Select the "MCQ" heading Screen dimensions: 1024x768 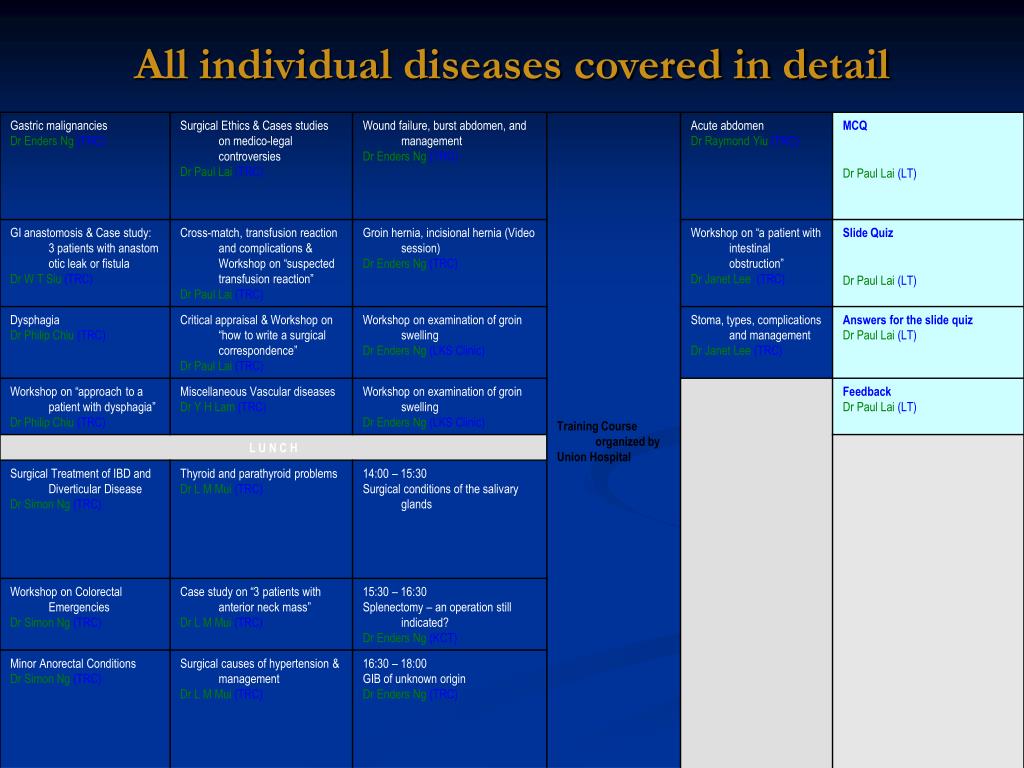855,125
